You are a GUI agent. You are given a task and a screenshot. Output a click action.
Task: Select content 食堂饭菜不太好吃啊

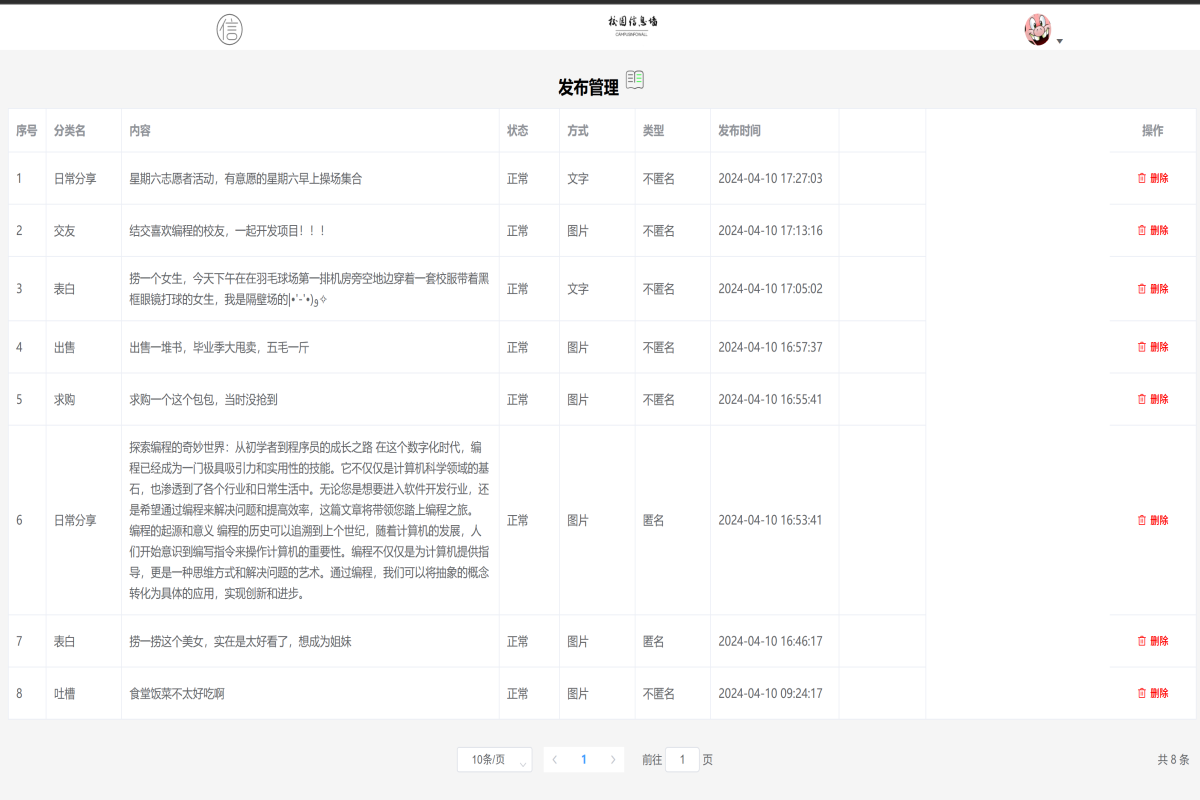point(177,694)
